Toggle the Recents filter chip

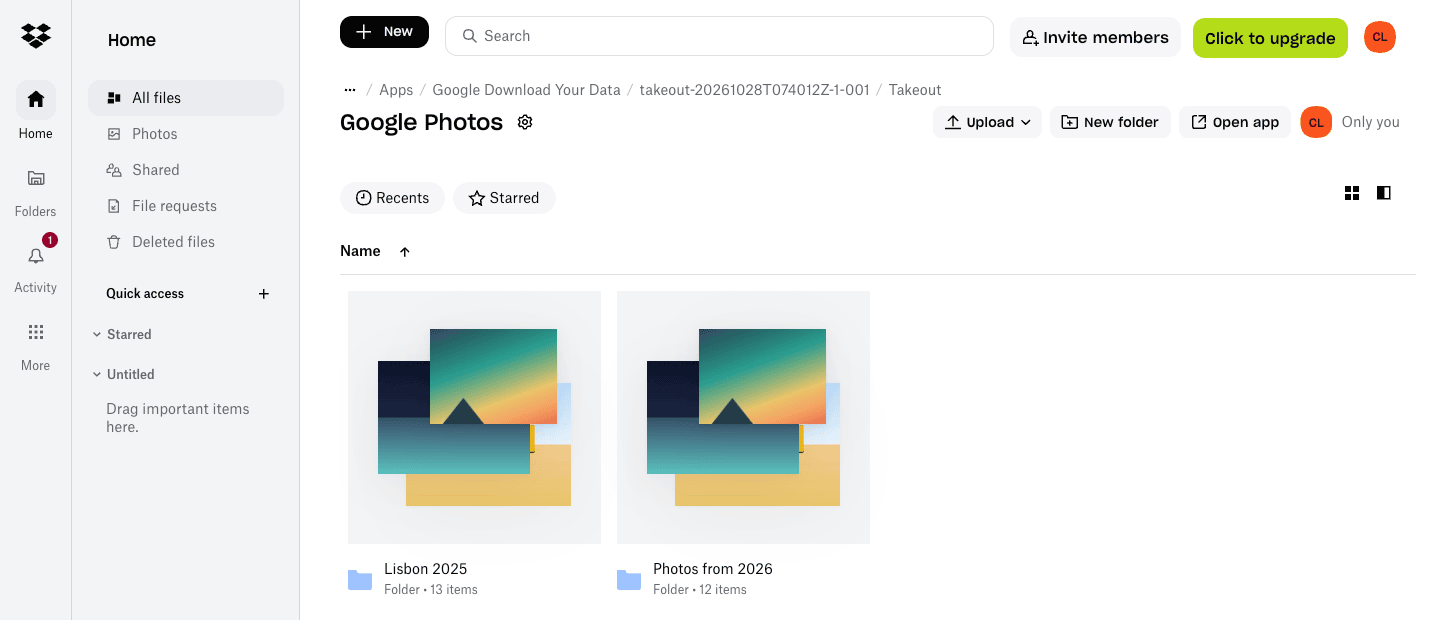pyautogui.click(x=392, y=198)
